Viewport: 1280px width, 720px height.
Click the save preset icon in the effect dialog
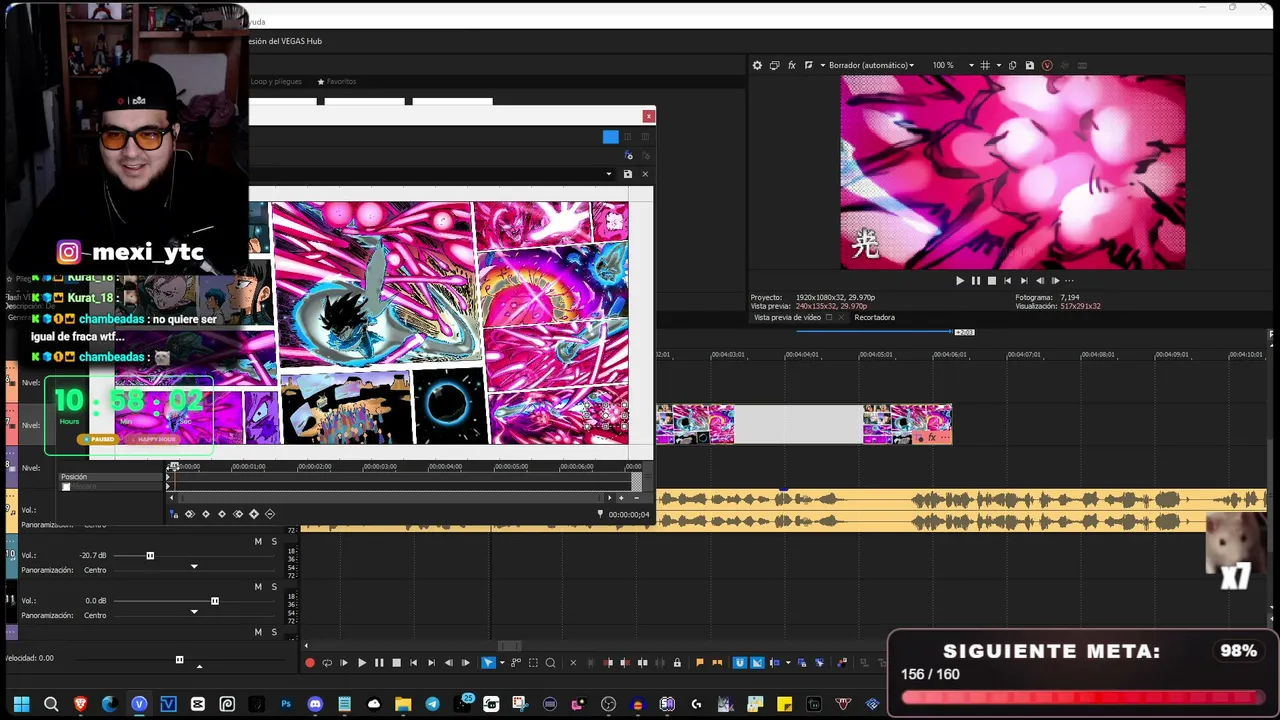tap(628, 174)
